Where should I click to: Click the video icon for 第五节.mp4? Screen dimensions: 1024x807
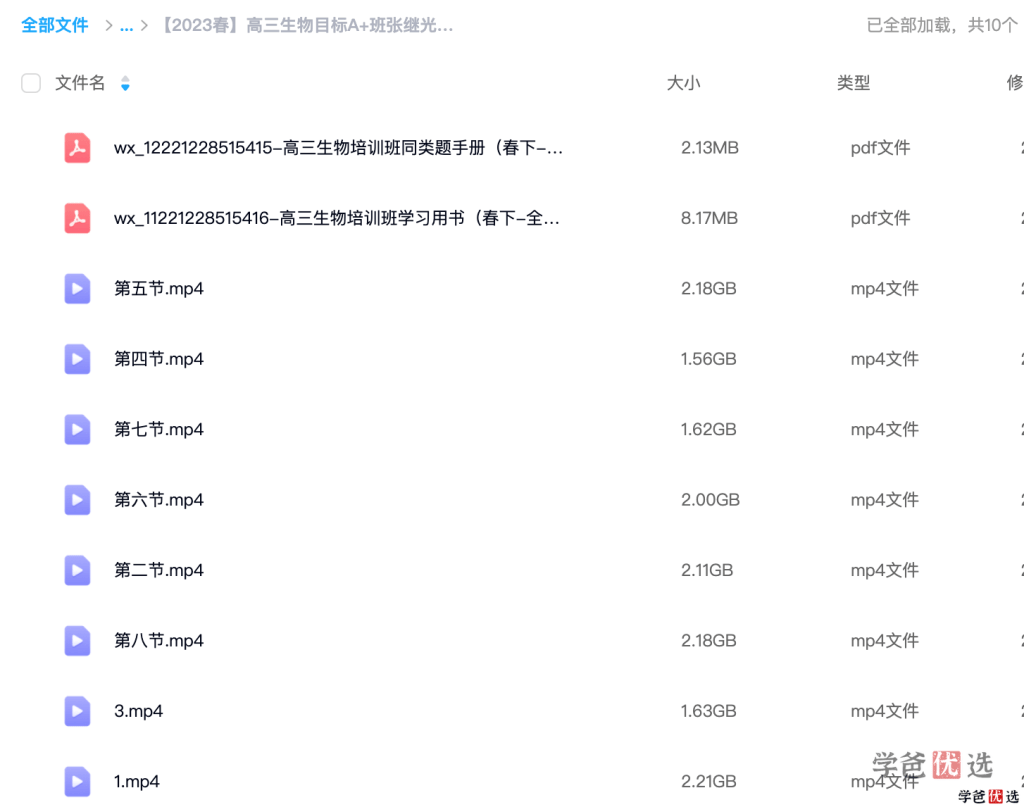pos(77,289)
